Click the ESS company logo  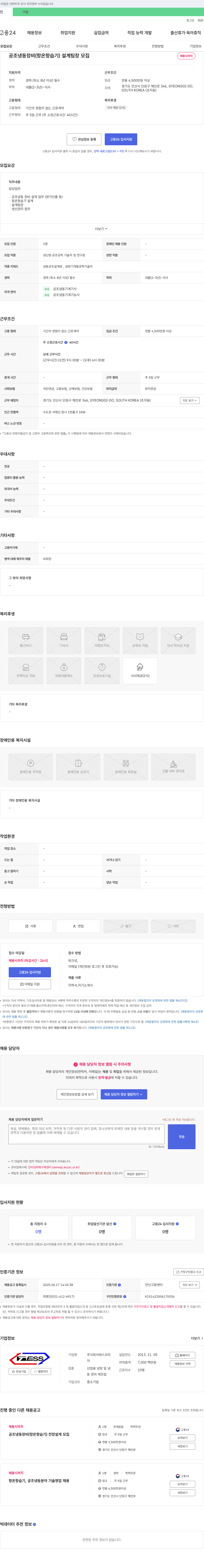click(x=30, y=1359)
